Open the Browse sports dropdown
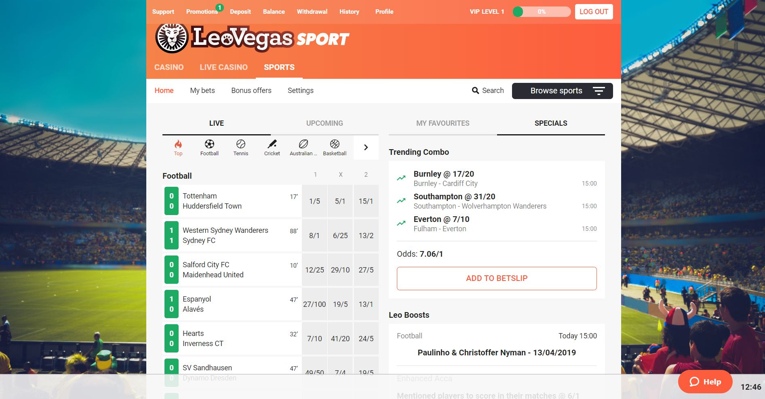 click(x=562, y=91)
